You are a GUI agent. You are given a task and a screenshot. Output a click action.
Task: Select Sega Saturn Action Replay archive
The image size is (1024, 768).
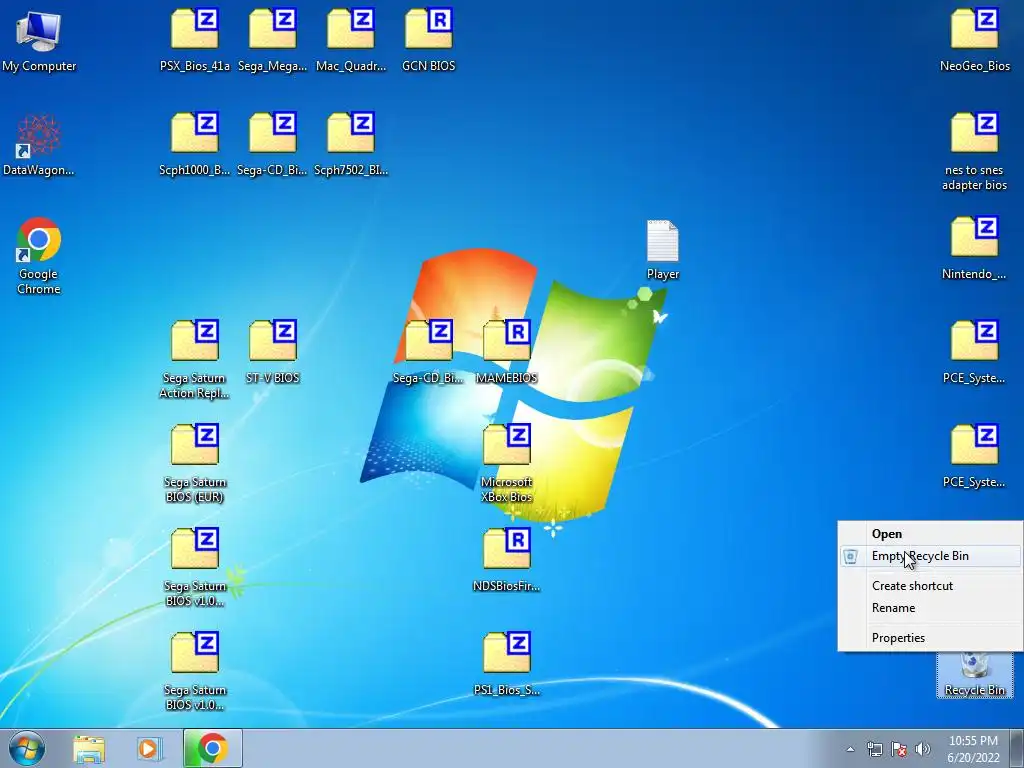pyautogui.click(x=195, y=360)
